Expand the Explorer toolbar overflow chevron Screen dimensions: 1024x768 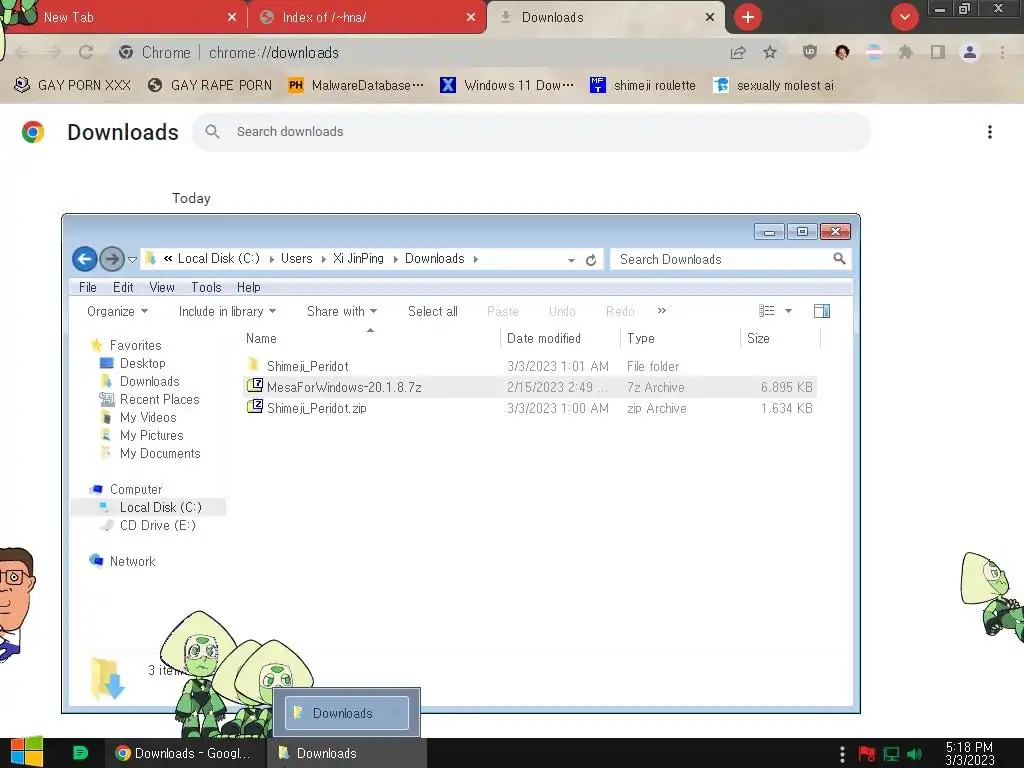click(662, 311)
